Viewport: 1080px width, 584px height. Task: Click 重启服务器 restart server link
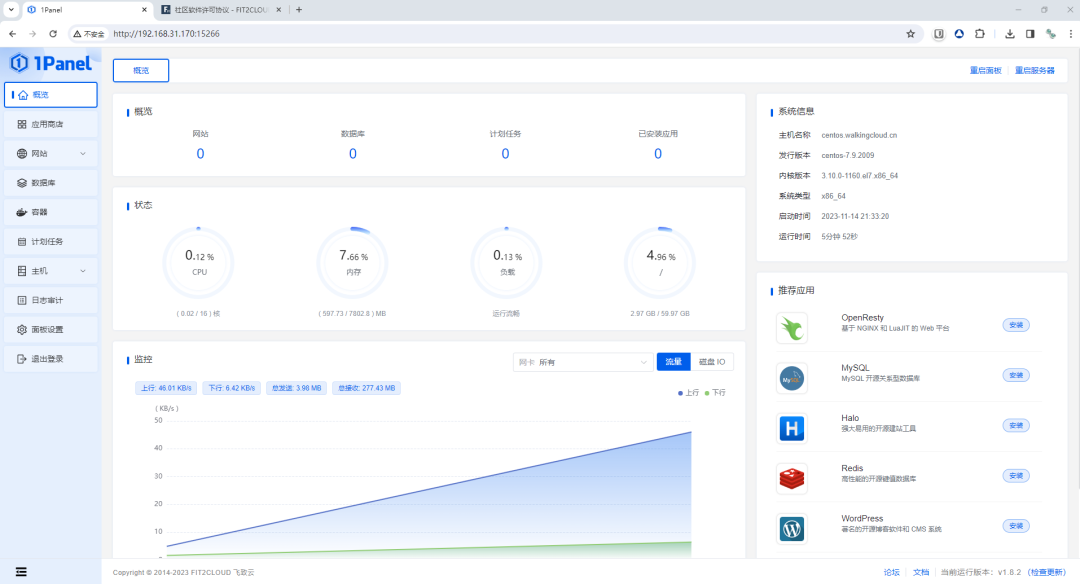[1034, 71]
